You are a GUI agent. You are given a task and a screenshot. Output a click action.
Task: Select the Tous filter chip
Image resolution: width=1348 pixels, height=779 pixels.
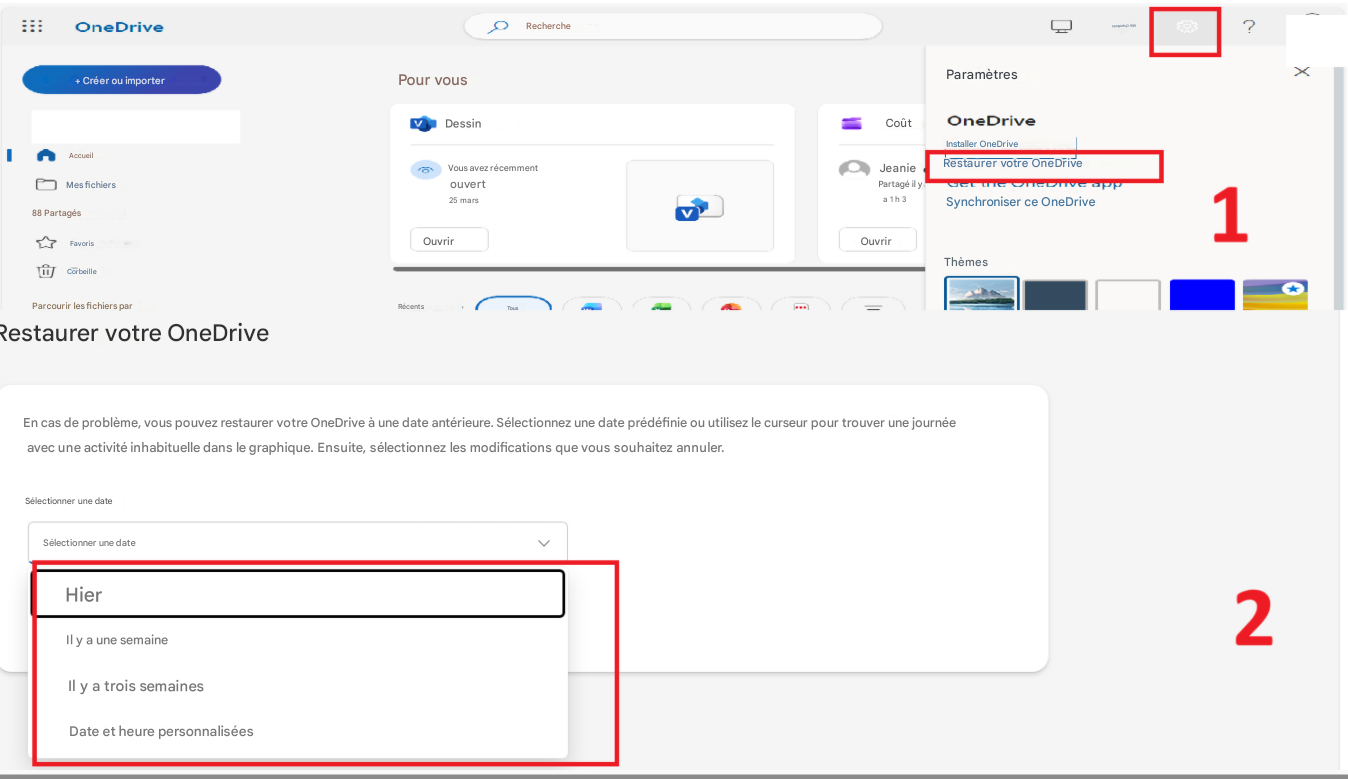click(513, 303)
